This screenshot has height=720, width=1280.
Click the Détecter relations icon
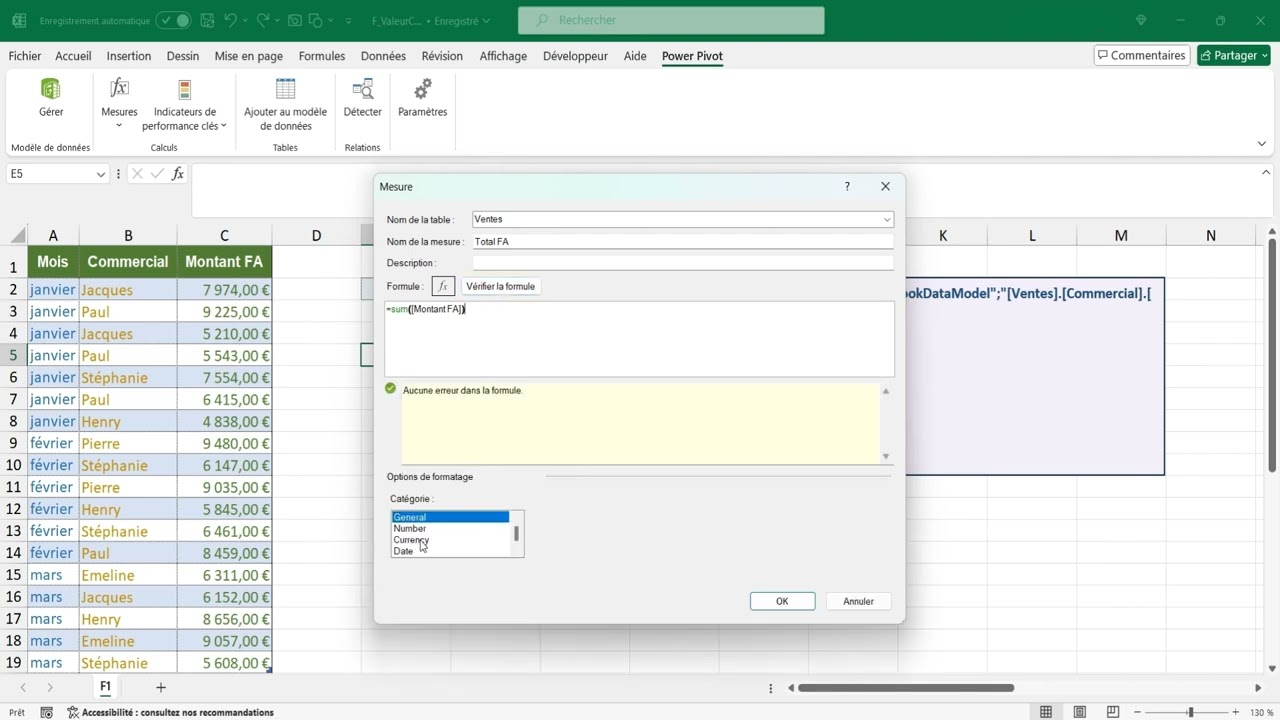point(362,89)
